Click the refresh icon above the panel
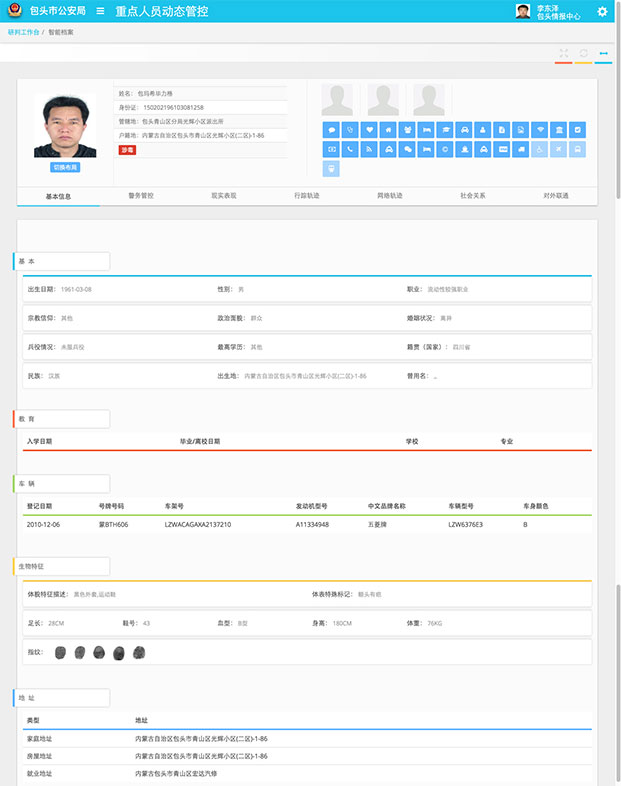The width and height of the screenshot is (621, 786). (584, 52)
